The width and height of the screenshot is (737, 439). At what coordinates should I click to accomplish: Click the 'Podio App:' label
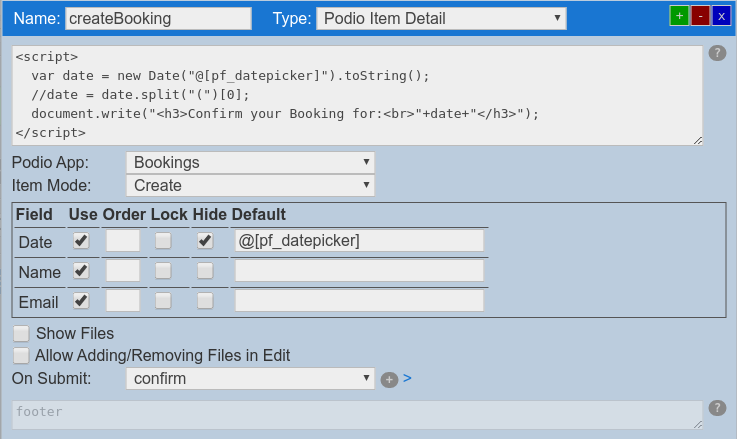click(x=50, y=163)
